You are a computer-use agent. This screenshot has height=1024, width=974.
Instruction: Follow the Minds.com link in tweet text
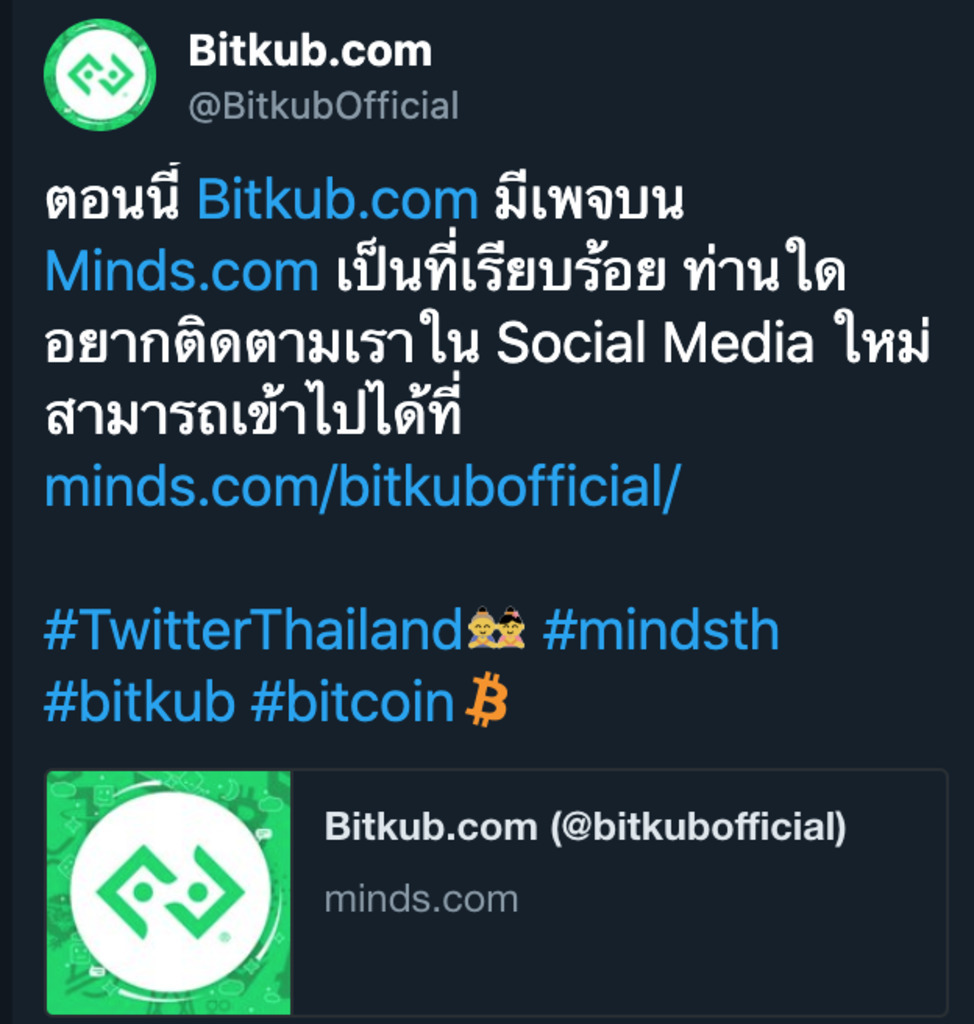point(182,272)
